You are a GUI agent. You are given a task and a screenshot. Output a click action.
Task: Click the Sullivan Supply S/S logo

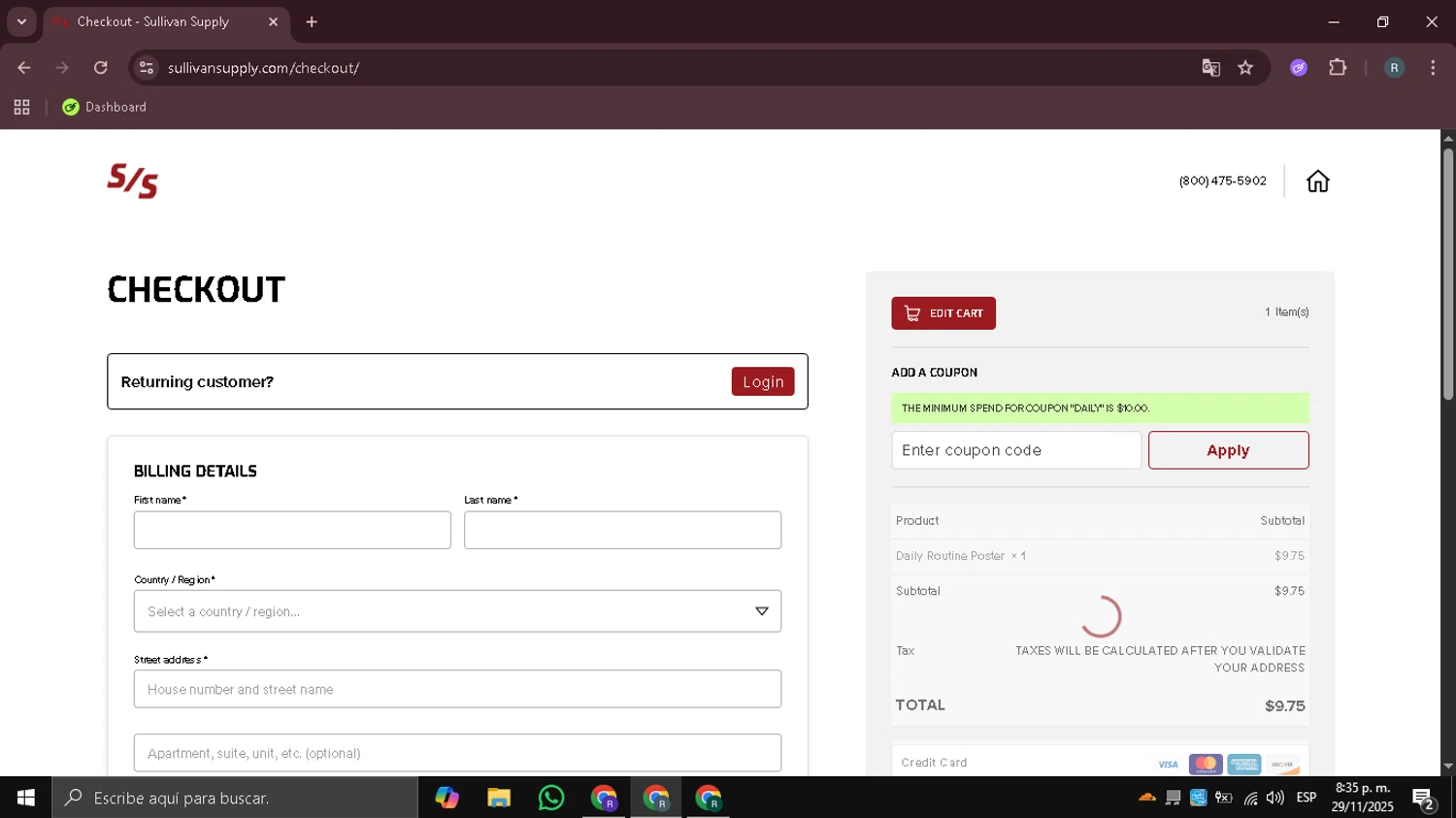tap(132, 181)
